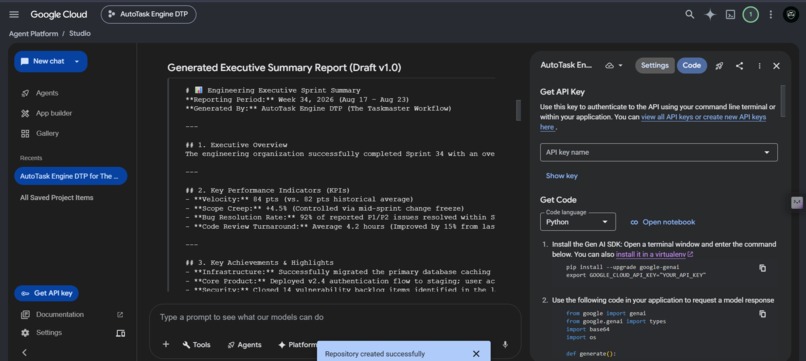This screenshot has width=806, height=361.
Task: Open All Saved Project Items
Action: (x=57, y=197)
